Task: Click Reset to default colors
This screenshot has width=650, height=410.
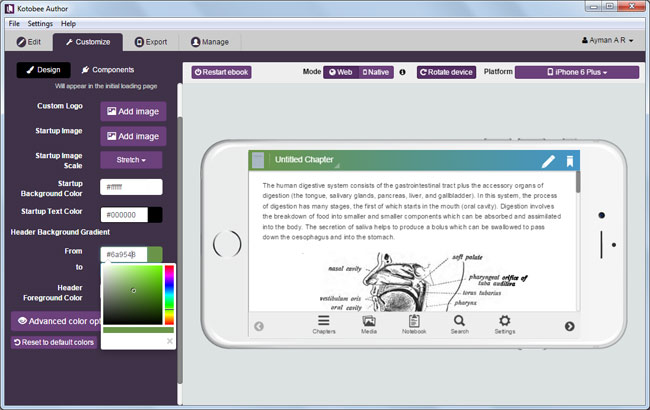Action: tap(54, 342)
